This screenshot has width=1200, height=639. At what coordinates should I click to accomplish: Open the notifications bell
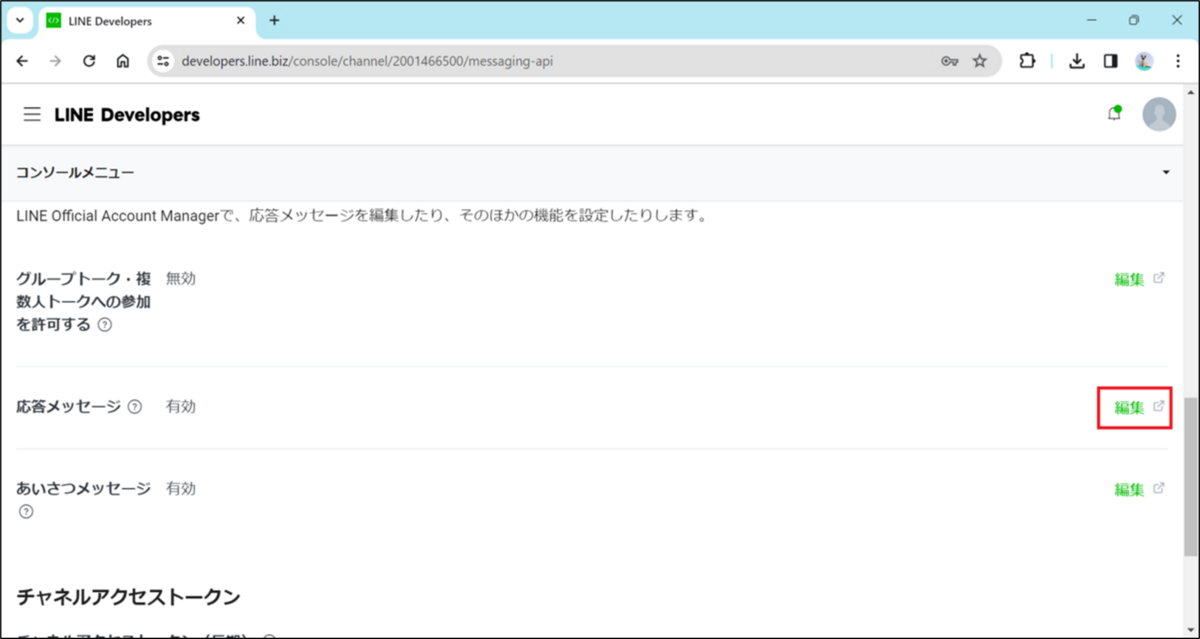click(x=1114, y=114)
